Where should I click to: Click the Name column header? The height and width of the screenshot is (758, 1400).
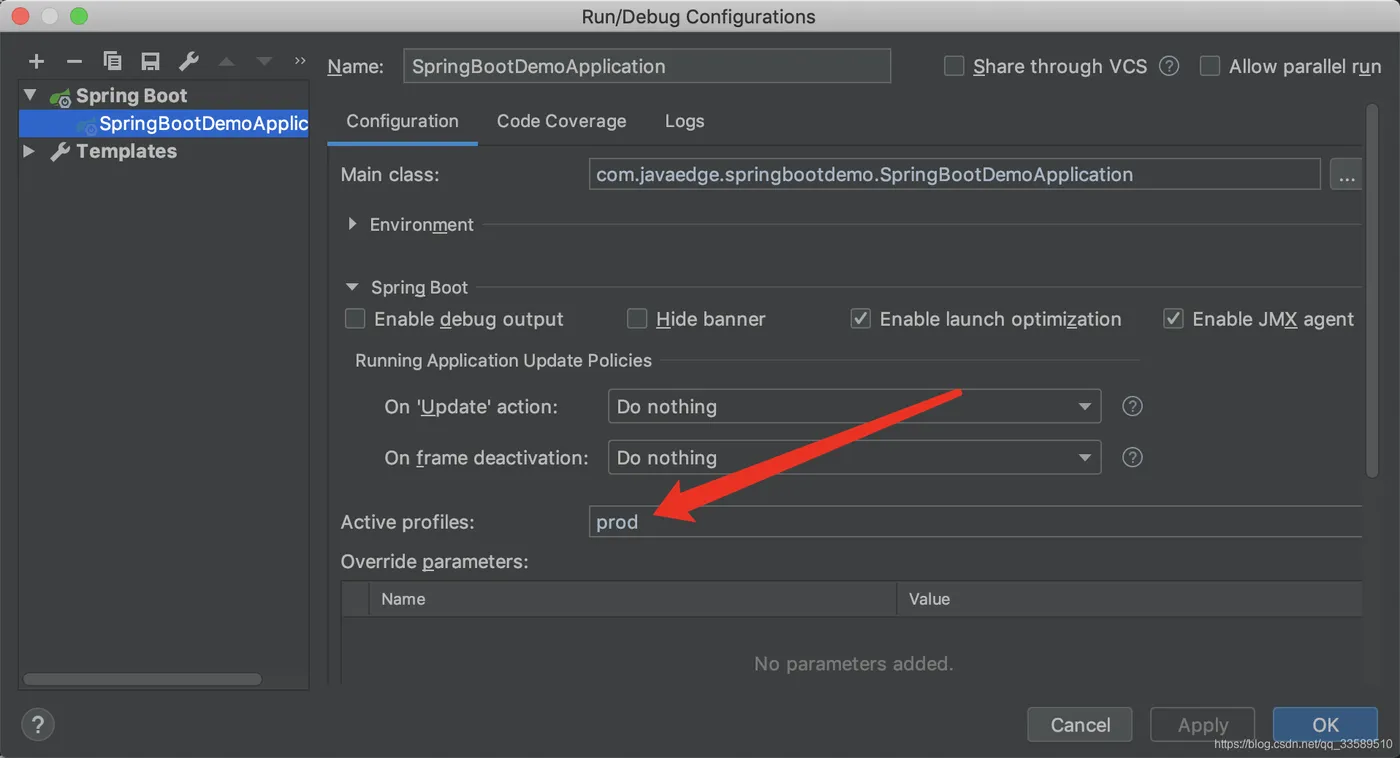(632, 599)
